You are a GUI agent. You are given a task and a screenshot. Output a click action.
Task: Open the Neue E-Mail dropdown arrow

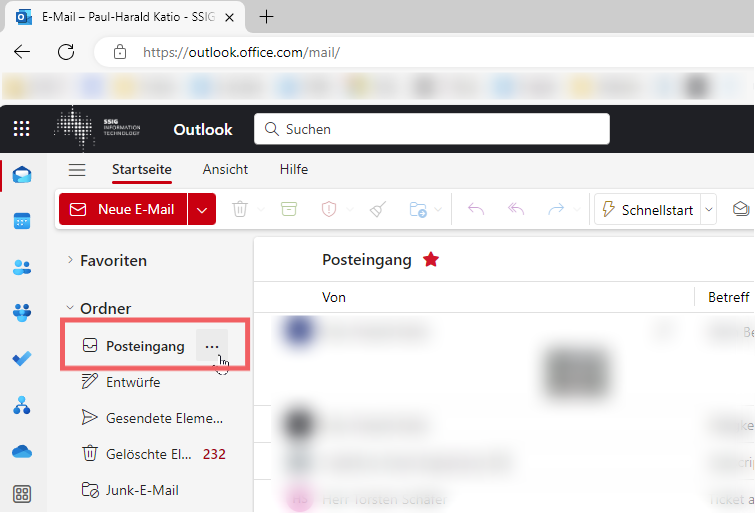click(x=202, y=210)
